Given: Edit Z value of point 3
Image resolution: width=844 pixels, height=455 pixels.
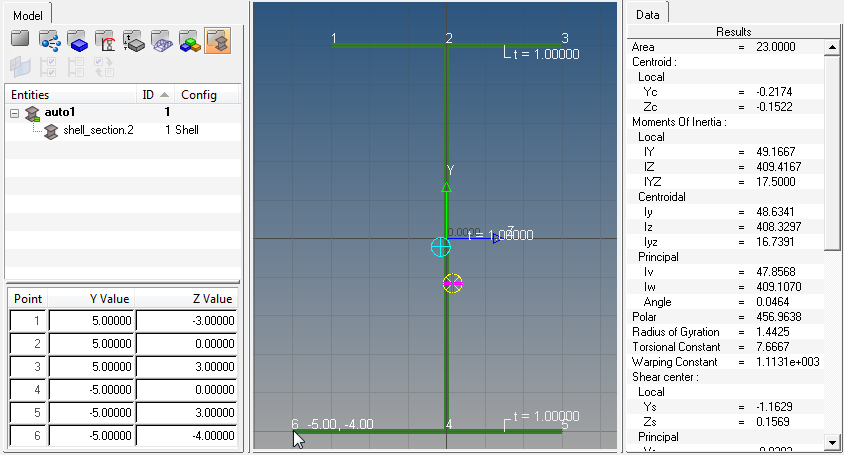Looking at the screenshot, I should [x=186, y=367].
